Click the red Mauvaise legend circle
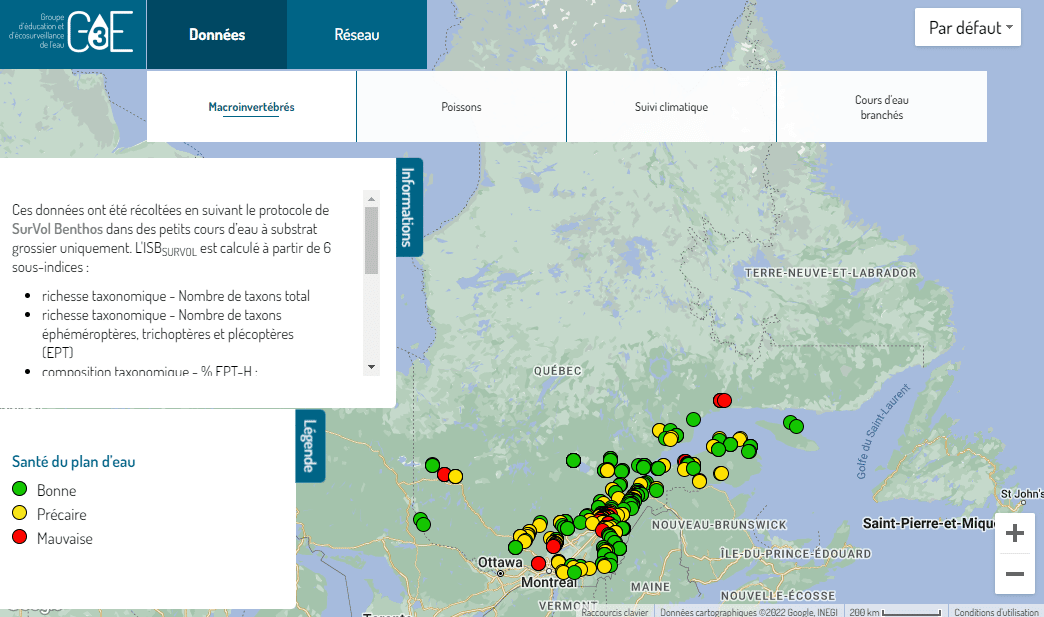The width and height of the screenshot is (1044, 617). (x=19, y=538)
